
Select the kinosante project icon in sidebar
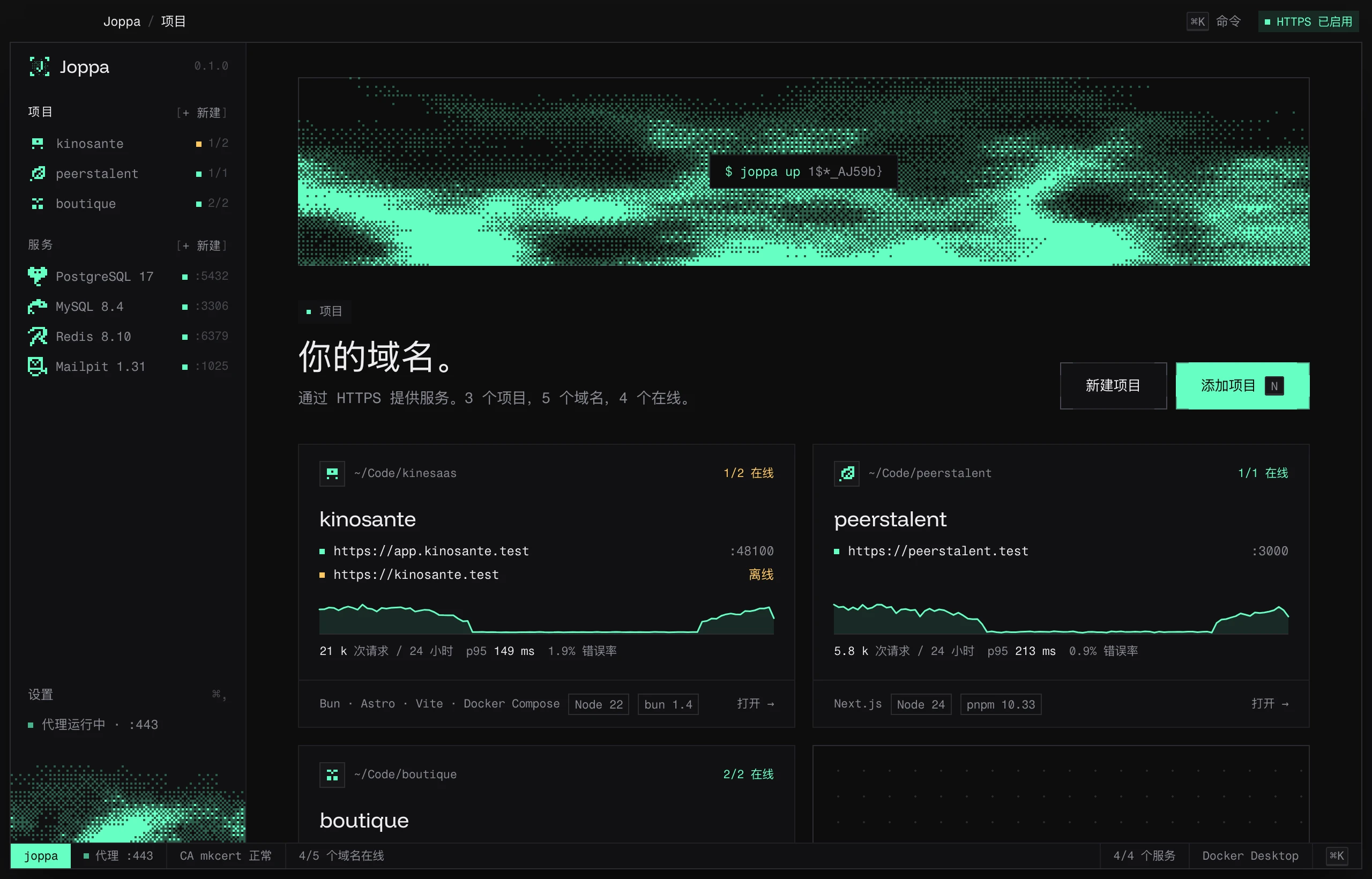[x=38, y=143]
